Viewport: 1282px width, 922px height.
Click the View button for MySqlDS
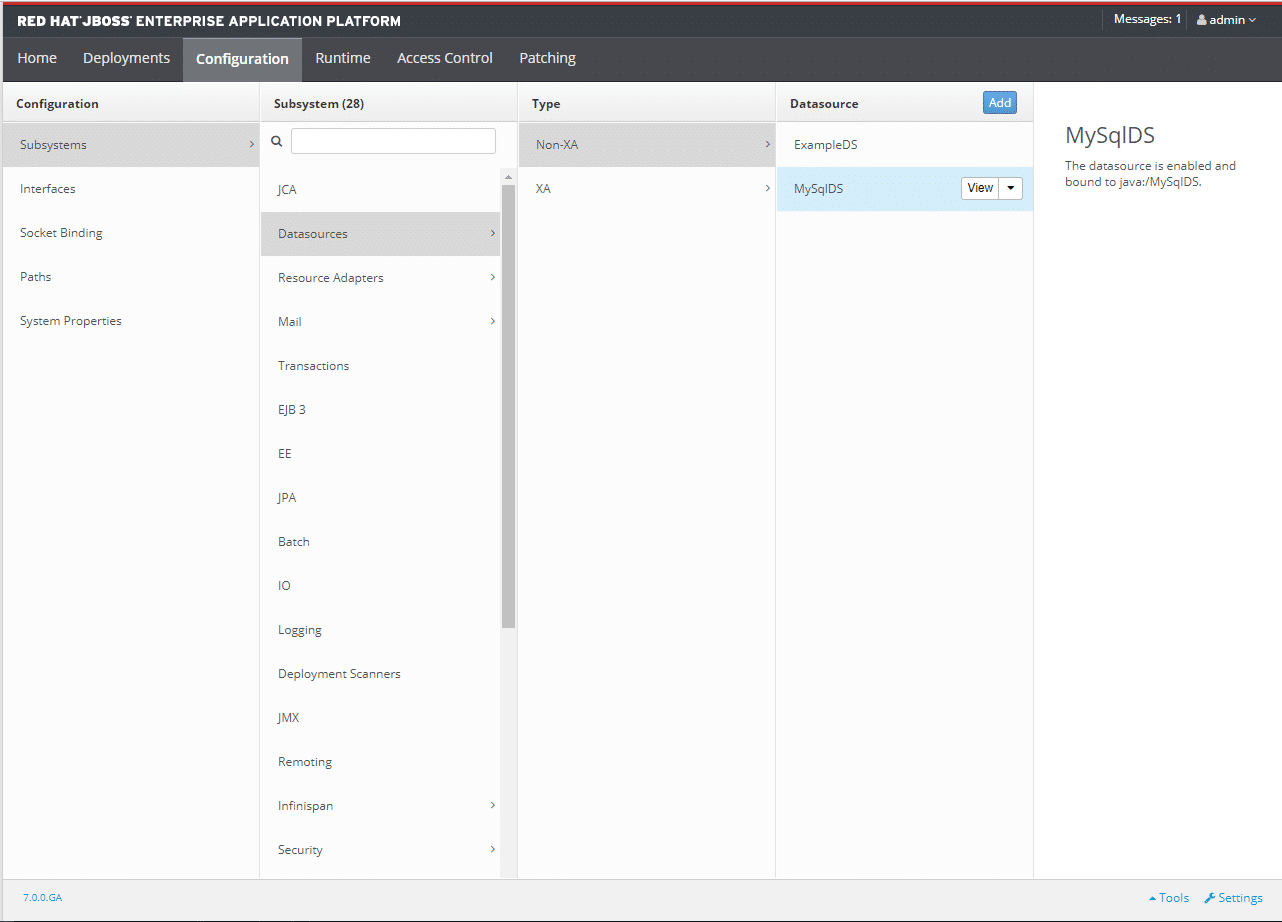click(980, 188)
